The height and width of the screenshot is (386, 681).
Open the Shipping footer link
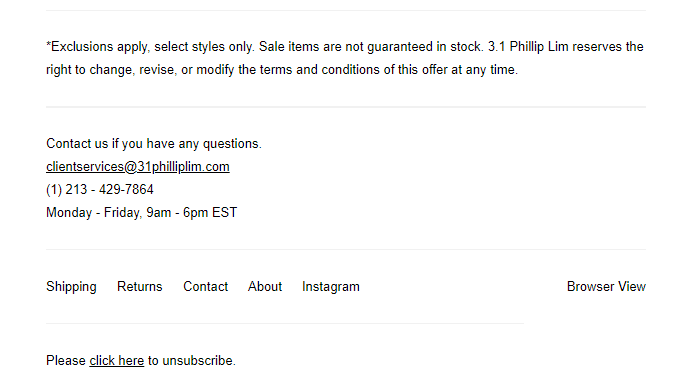point(71,287)
